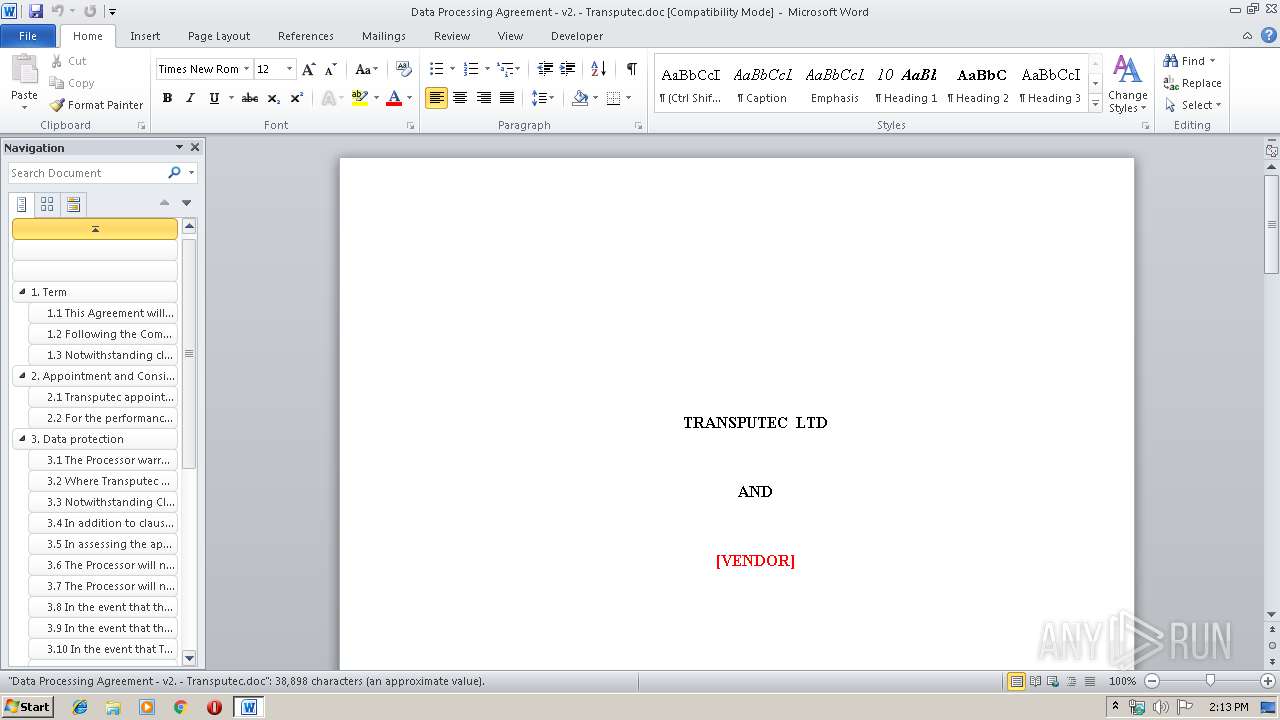Image resolution: width=1280 pixels, height=720 pixels.
Task: Select Full Screen Reading view in status bar
Action: [x=1034, y=681]
